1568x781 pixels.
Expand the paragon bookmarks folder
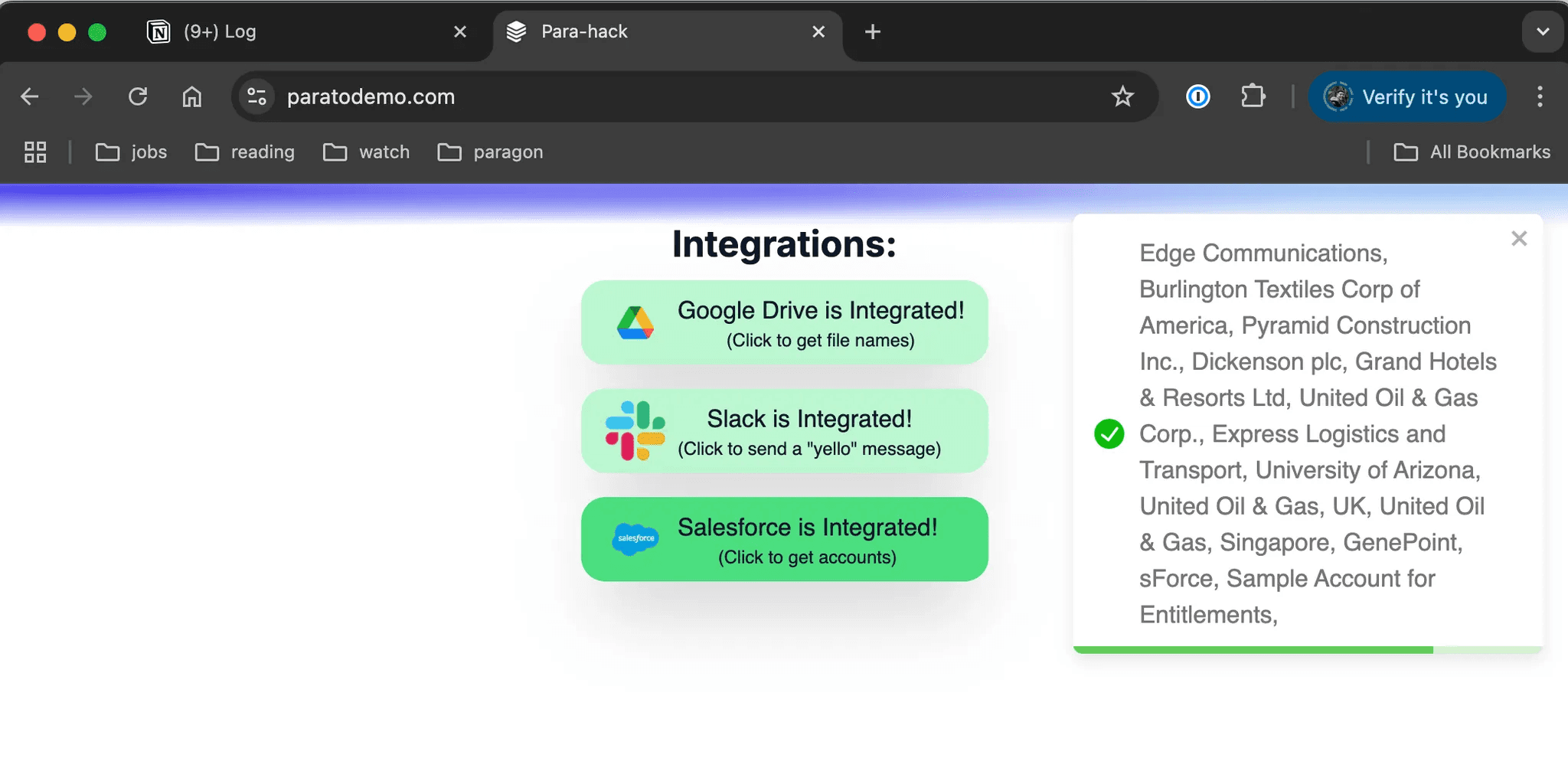pos(491,152)
